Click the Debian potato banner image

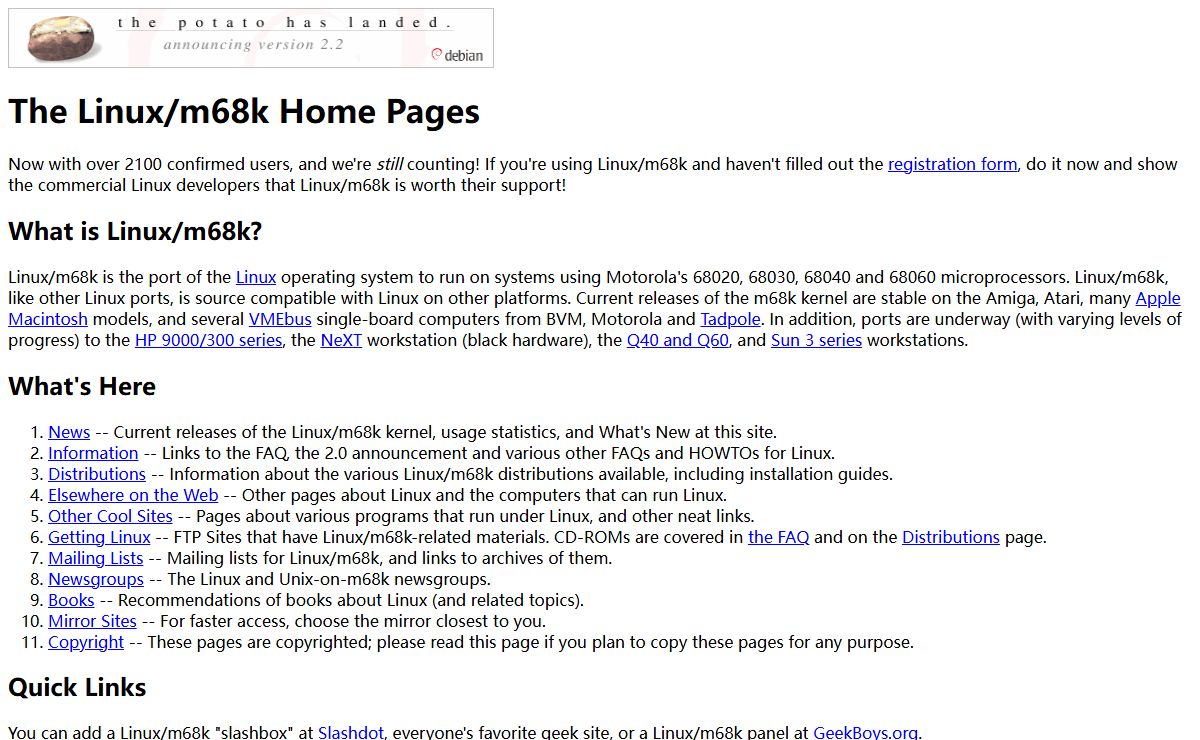251,38
